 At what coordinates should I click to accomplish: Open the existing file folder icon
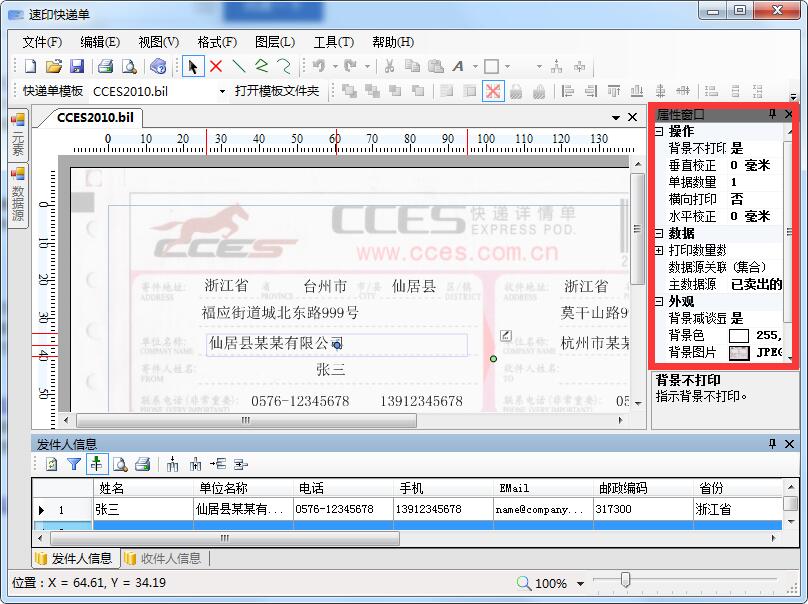tap(53, 67)
